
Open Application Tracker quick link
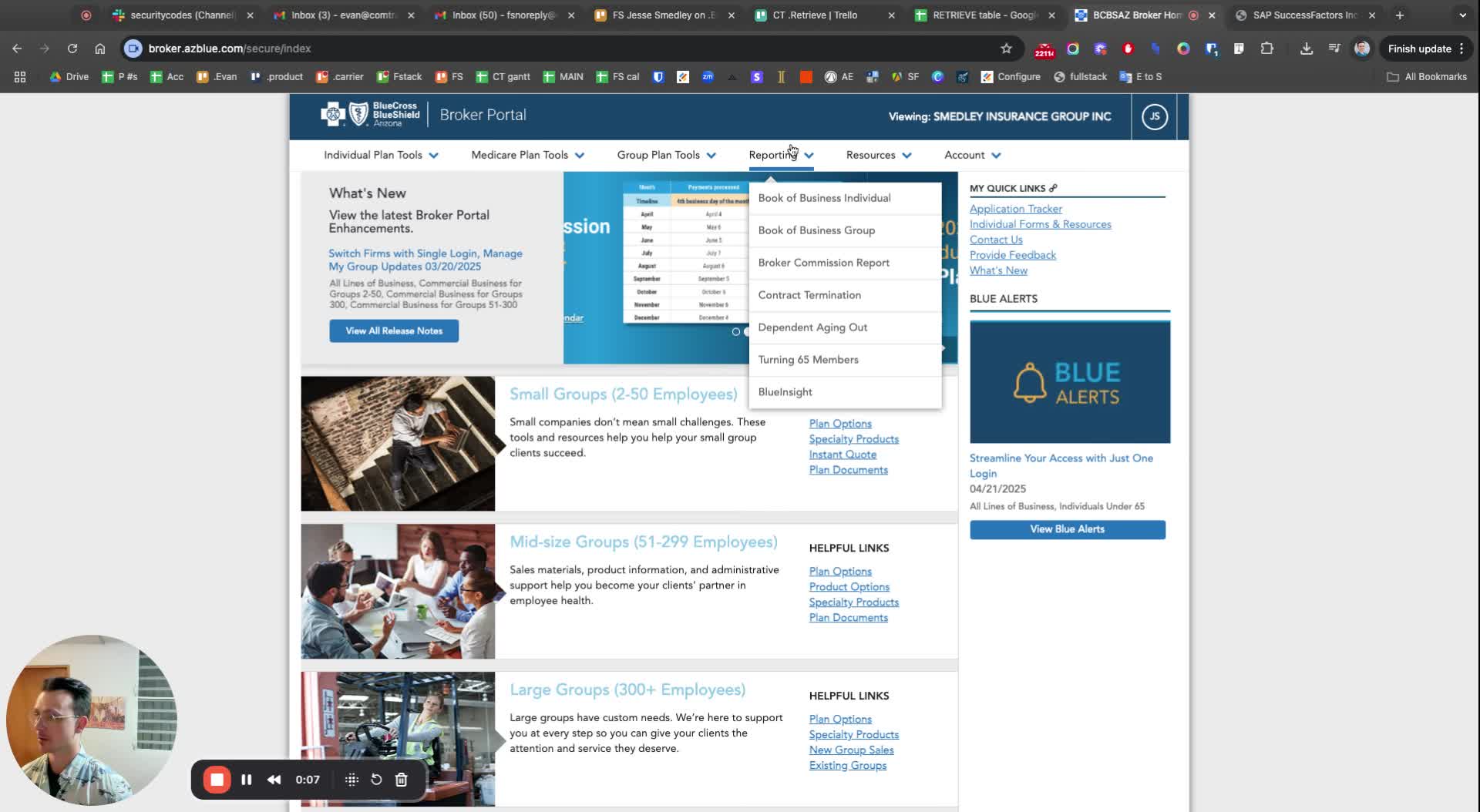pyautogui.click(x=1015, y=209)
